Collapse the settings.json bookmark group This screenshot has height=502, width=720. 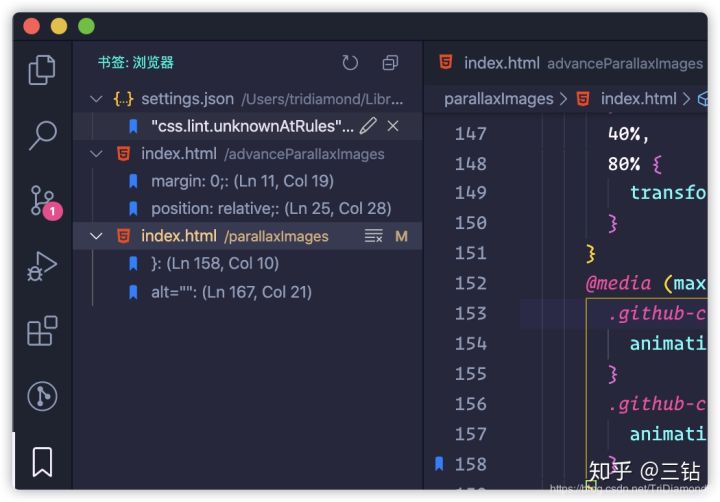click(96, 99)
